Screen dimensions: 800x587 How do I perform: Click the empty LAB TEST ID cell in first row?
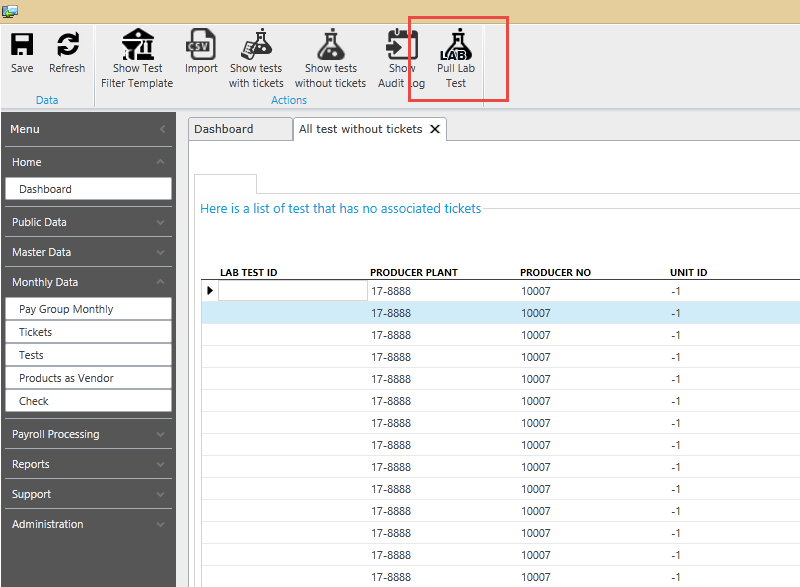click(x=293, y=291)
